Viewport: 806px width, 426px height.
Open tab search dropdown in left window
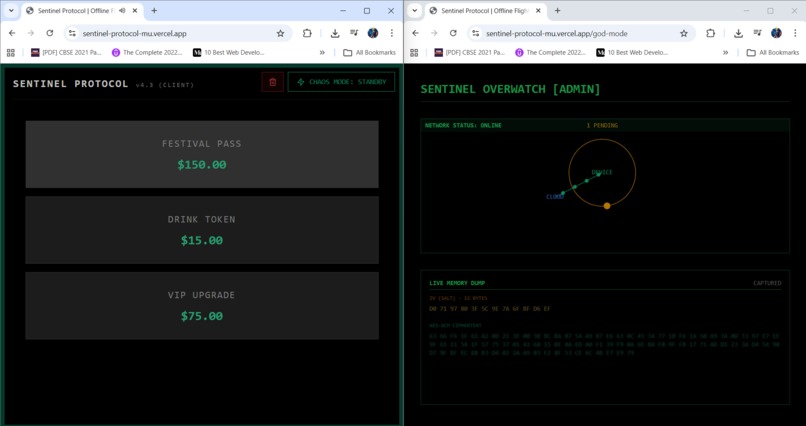pyautogui.click(x=11, y=11)
